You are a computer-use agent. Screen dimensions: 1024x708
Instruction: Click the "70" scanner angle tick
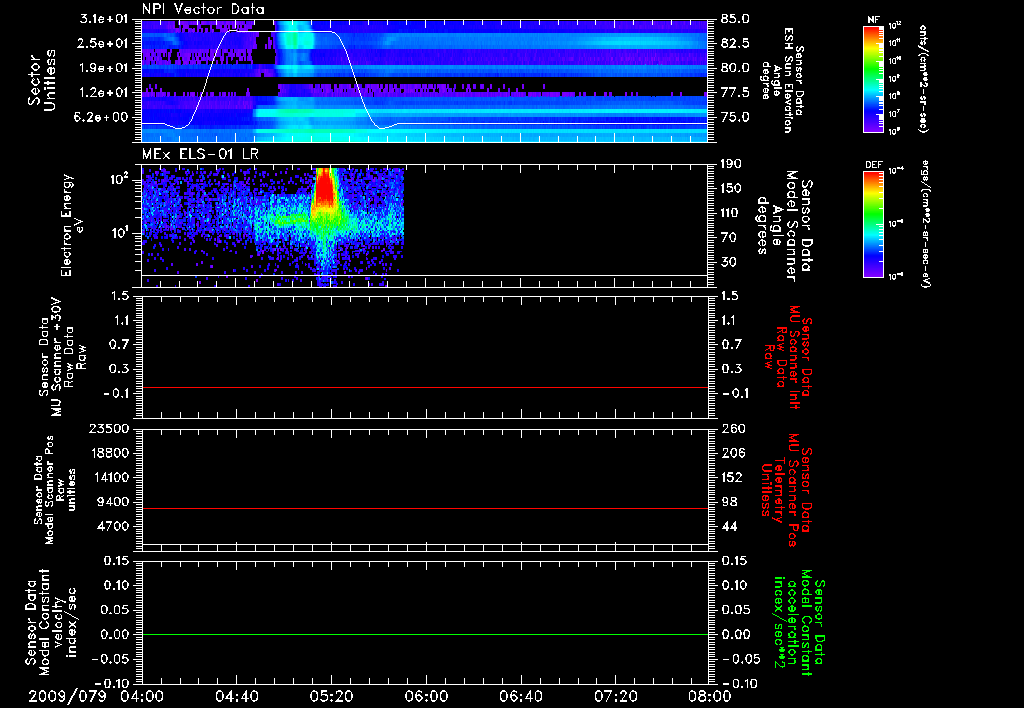728,238
